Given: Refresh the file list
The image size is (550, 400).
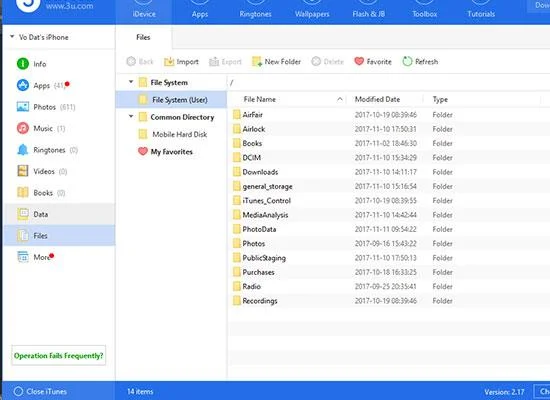Looking at the screenshot, I should click(420, 62).
